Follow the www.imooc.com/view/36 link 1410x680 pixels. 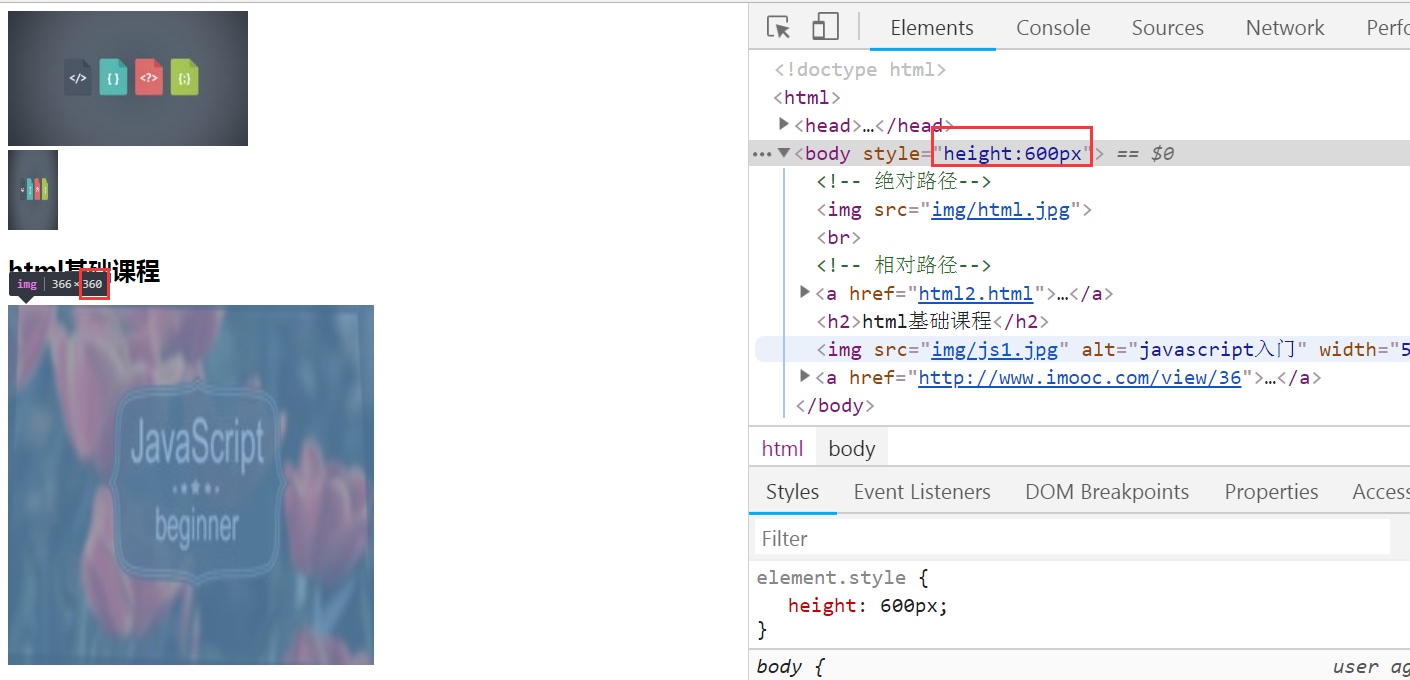(1080, 378)
